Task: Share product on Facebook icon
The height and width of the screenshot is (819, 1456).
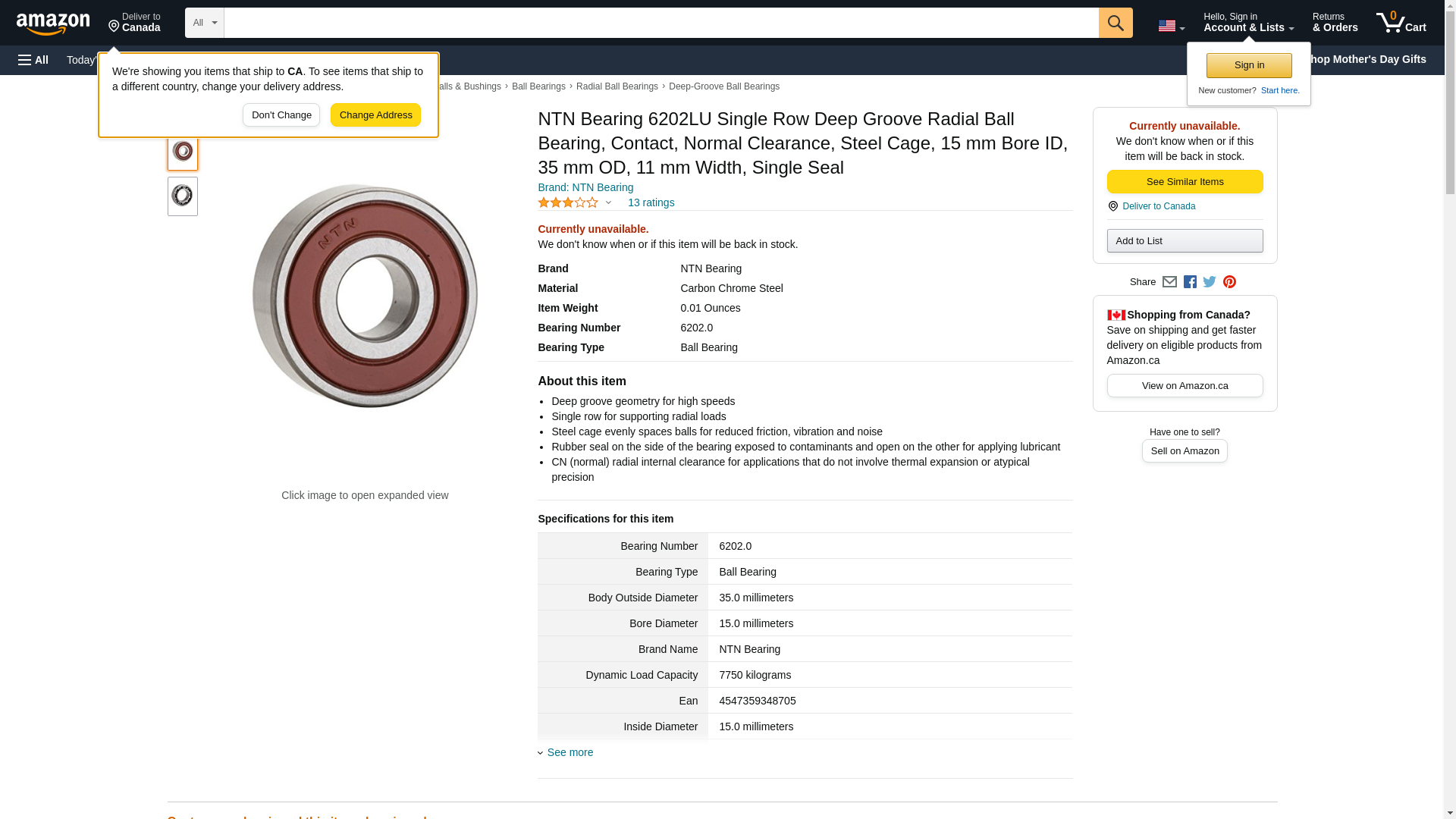Action: point(1190,282)
